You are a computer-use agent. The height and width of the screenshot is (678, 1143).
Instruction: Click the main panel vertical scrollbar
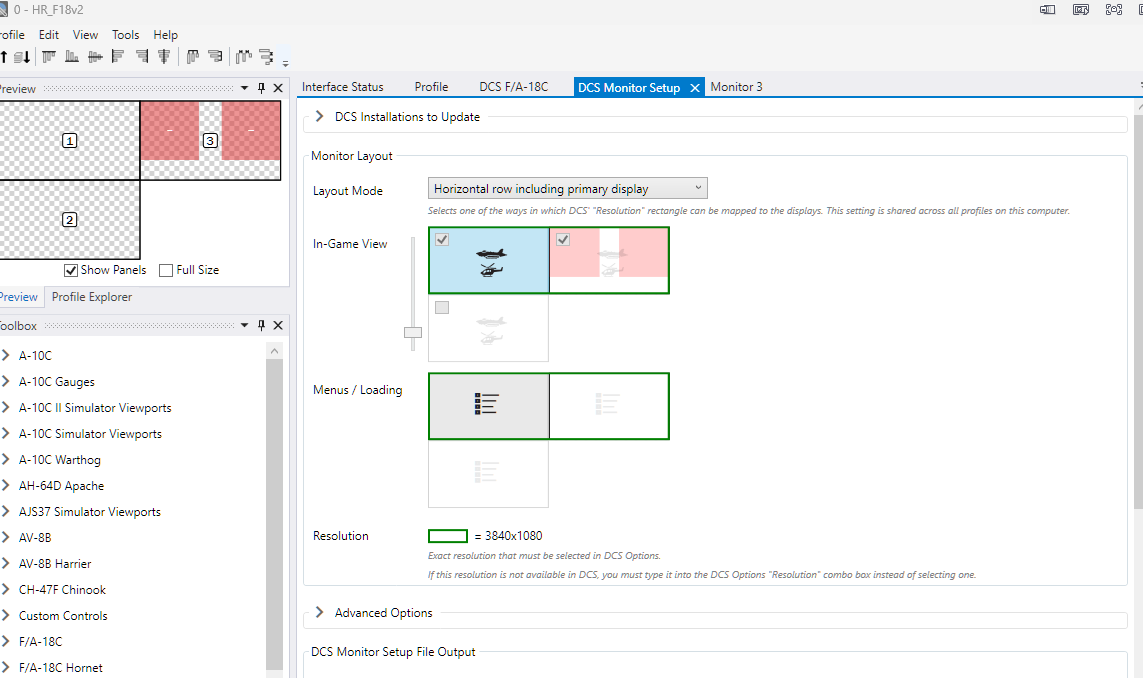pos(1139,310)
